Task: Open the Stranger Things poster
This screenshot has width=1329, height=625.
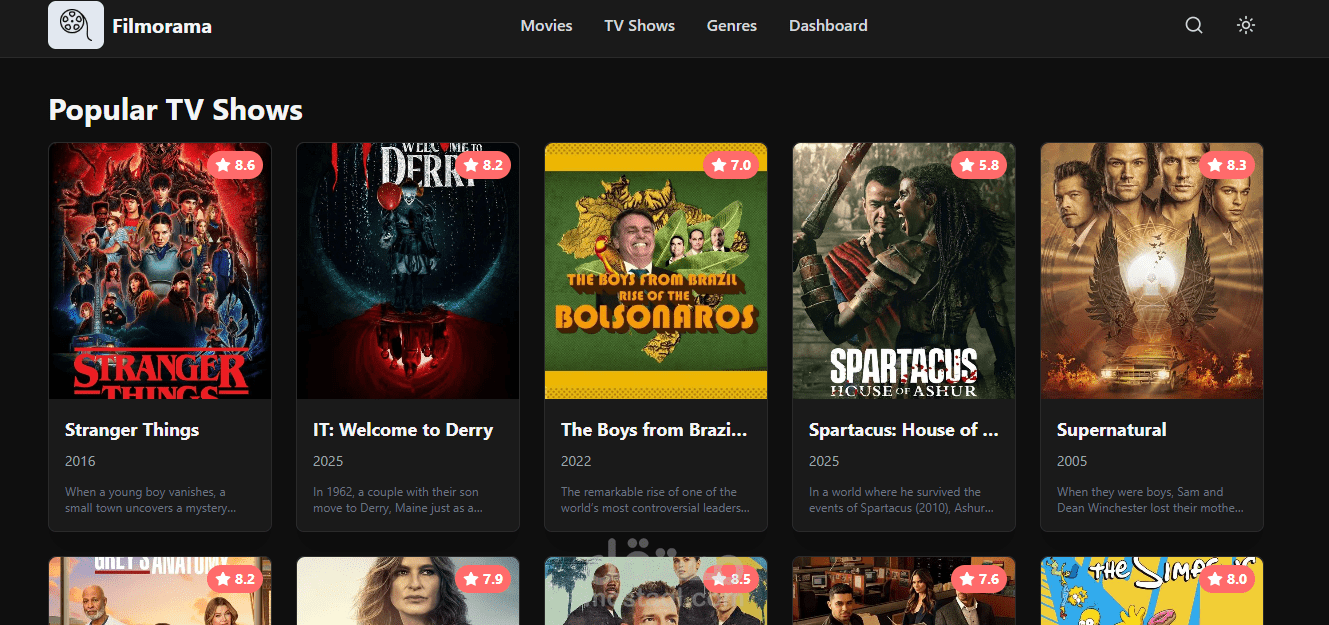Action: pos(160,271)
